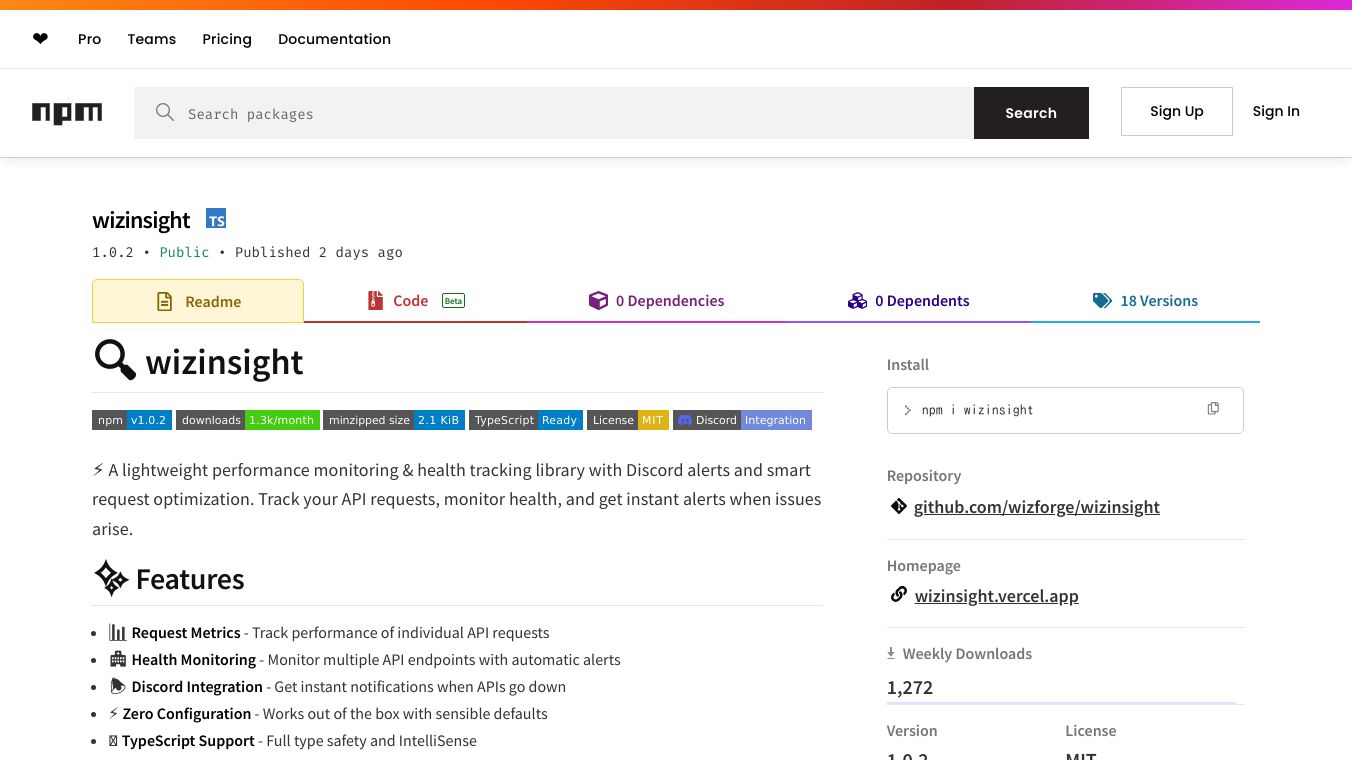Click the large magnifier README heading icon
The height and width of the screenshot is (760, 1352).
pyautogui.click(x=115, y=360)
